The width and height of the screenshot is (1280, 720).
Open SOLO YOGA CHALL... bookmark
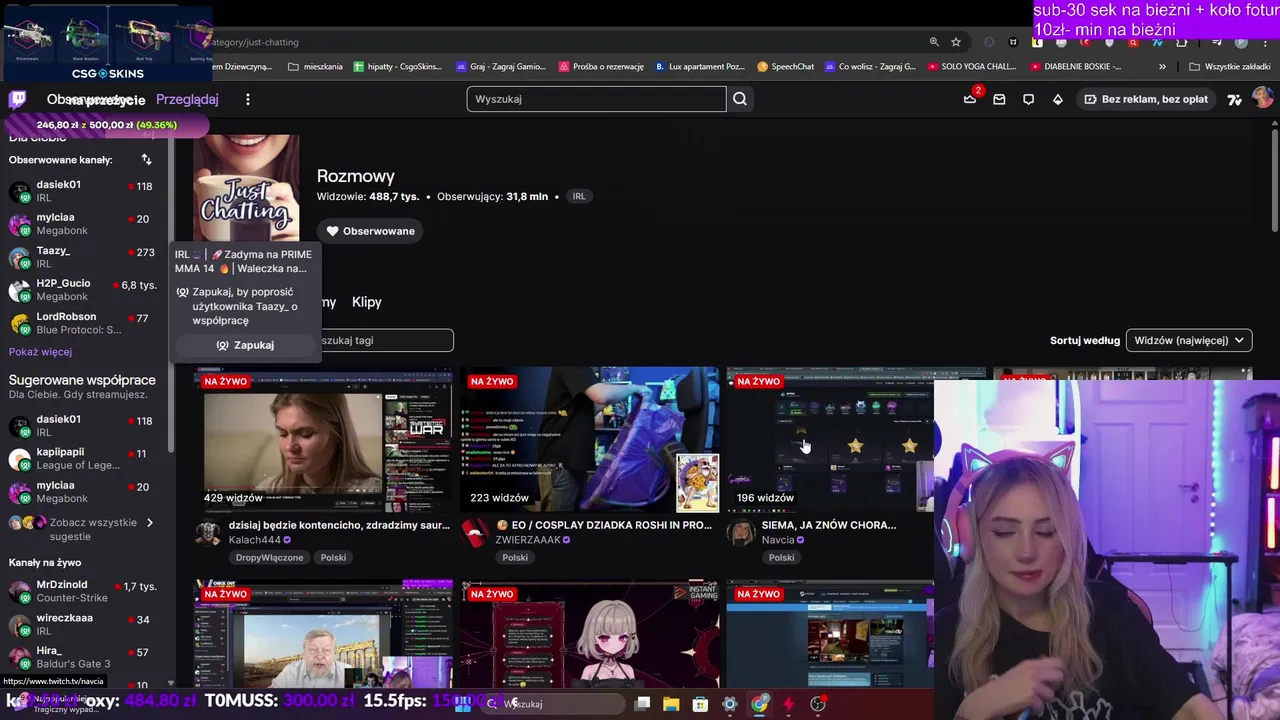click(972, 67)
